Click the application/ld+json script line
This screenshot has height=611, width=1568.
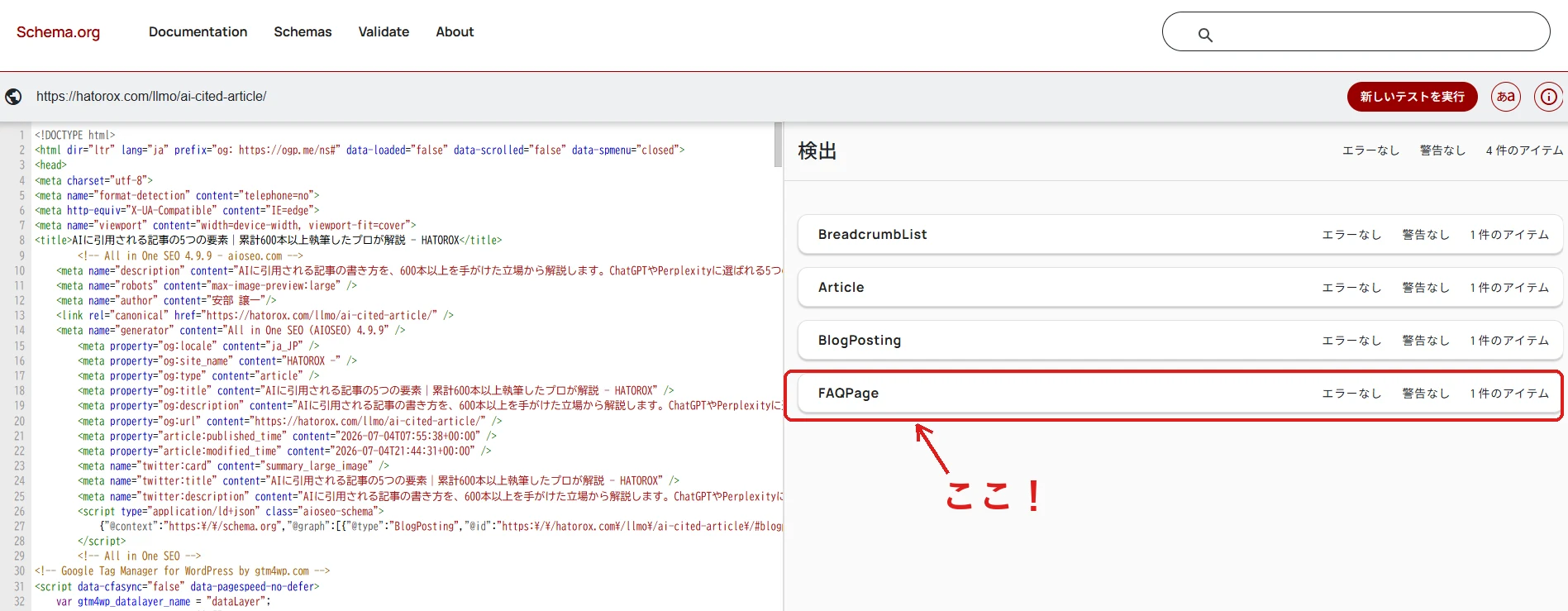click(x=231, y=511)
